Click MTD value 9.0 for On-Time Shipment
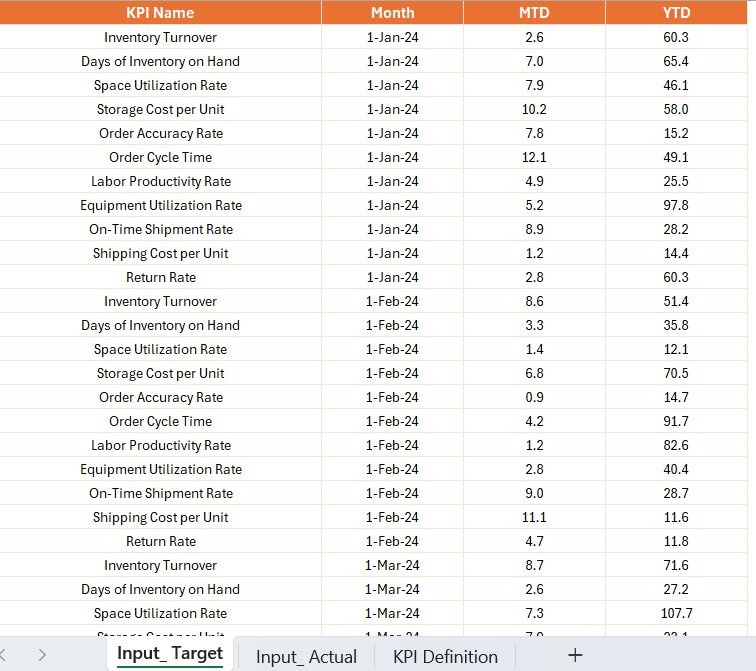This screenshot has height=671, width=756. point(534,493)
